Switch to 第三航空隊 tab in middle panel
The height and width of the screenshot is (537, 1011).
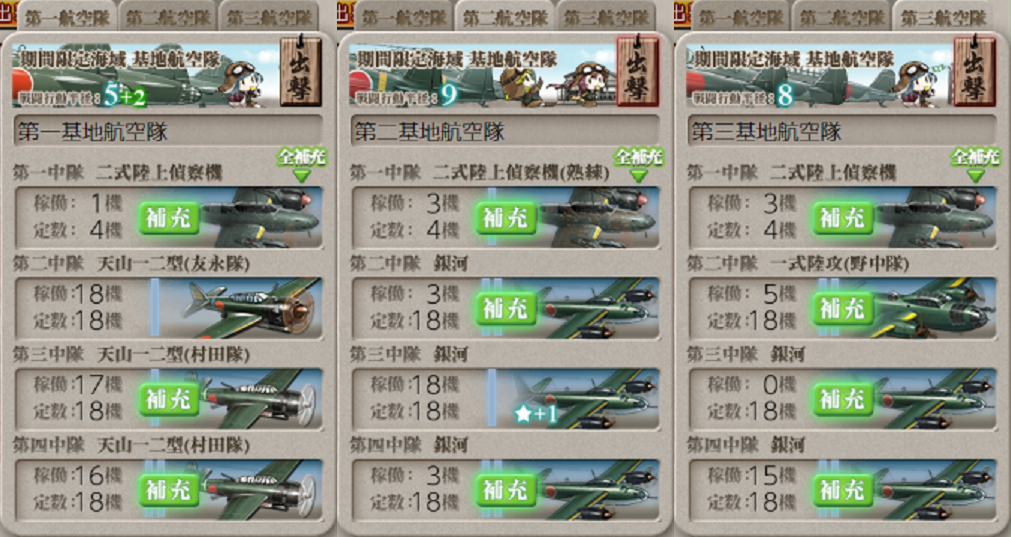pyautogui.click(x=605, y=17)
